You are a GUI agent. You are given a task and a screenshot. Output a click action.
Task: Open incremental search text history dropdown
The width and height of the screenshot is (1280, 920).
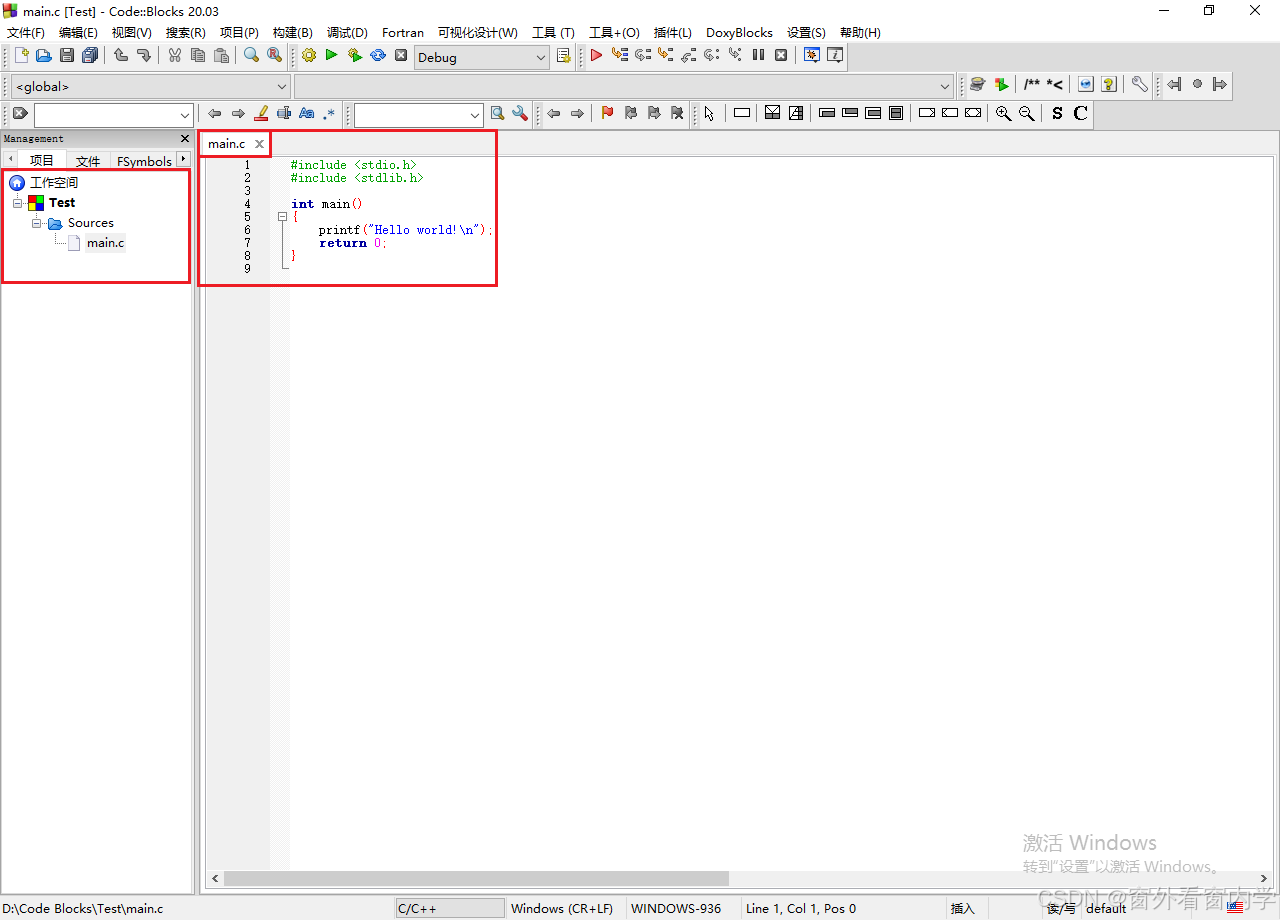tap(184, 116)
